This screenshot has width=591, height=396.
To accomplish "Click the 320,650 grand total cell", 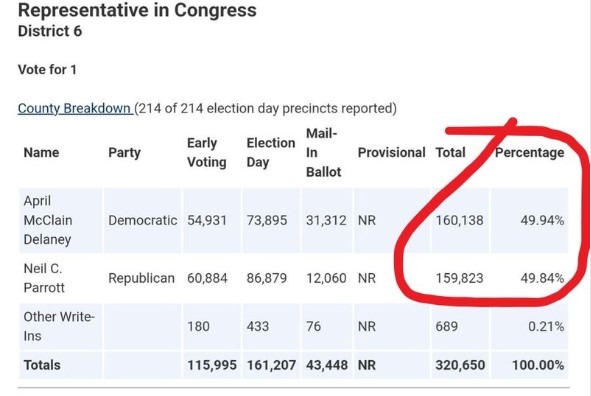I will (x=460, y=365).
